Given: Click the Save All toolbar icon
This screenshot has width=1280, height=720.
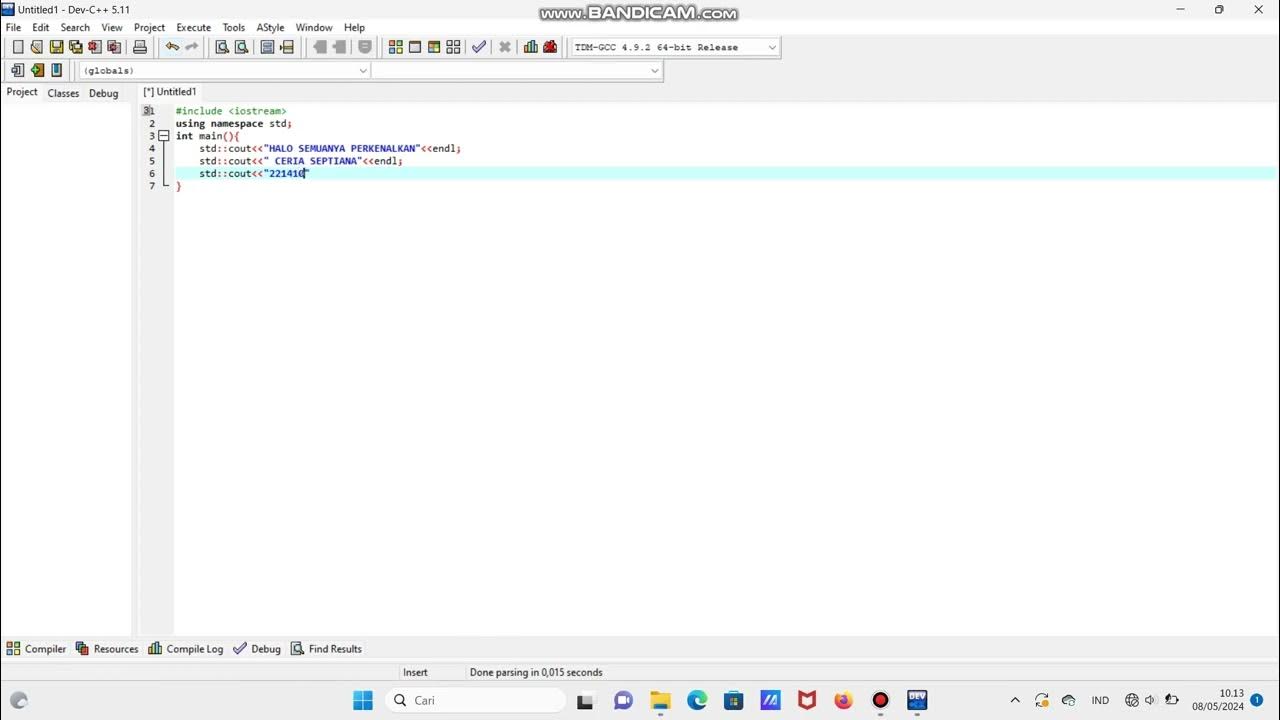Looking at the screenshot, I should (x=75, y=47).
